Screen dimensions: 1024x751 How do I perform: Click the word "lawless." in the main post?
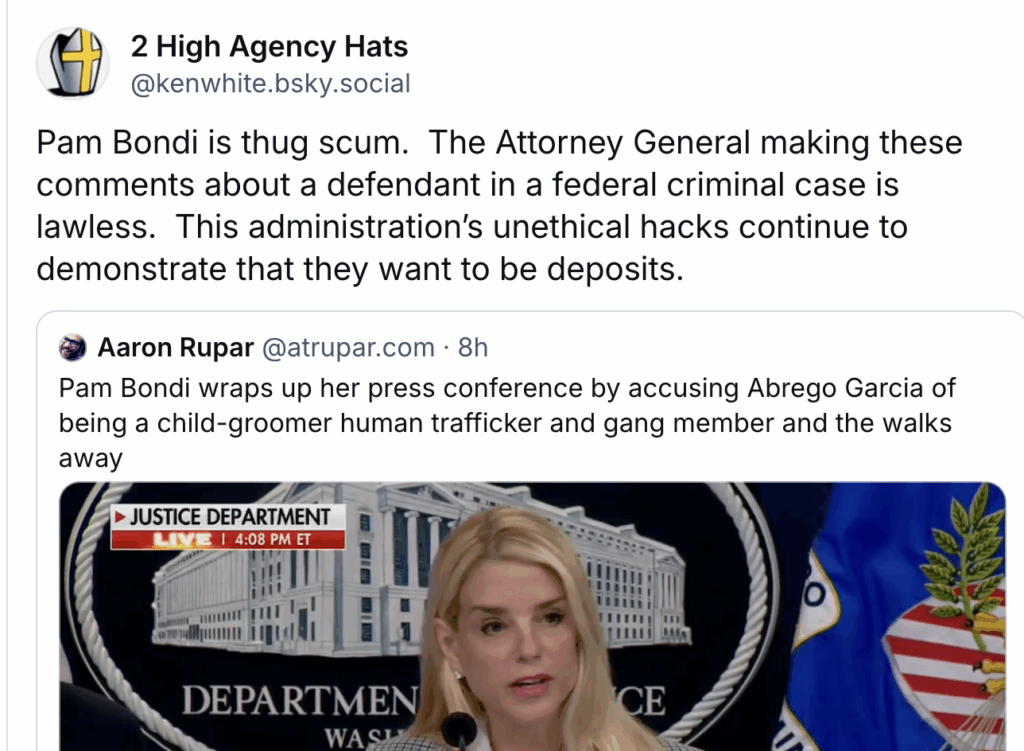tap(96, 227)
